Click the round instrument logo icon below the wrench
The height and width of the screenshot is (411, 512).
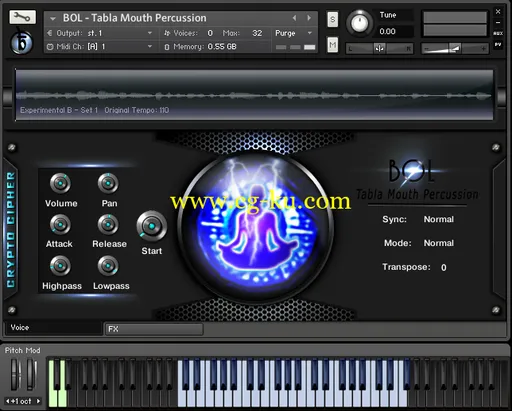tap(21, 43)
